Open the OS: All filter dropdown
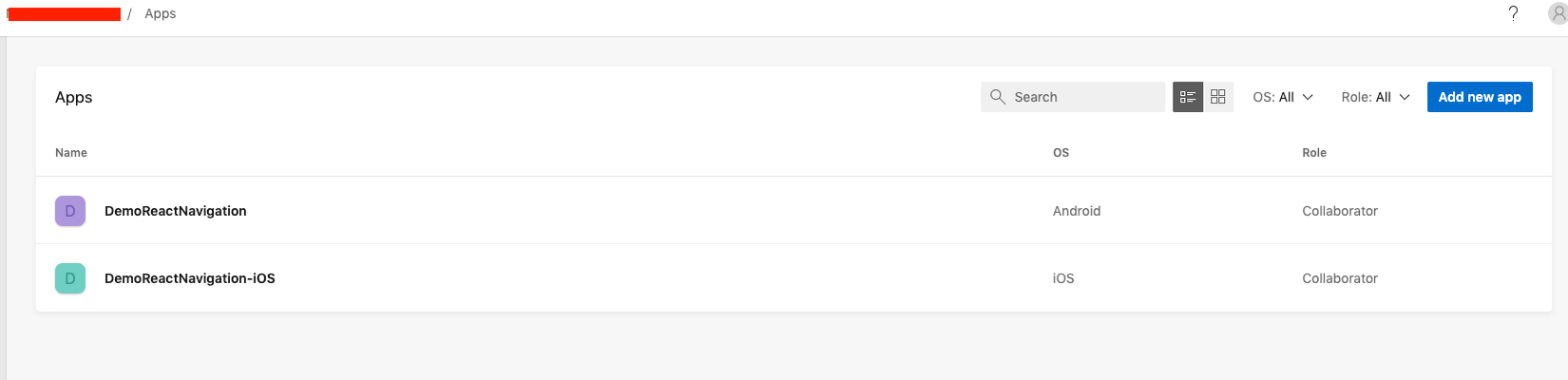Image resolution: width=1568 pixels, height=380 pixels. pyautogui.click(x=1282, y=97)
